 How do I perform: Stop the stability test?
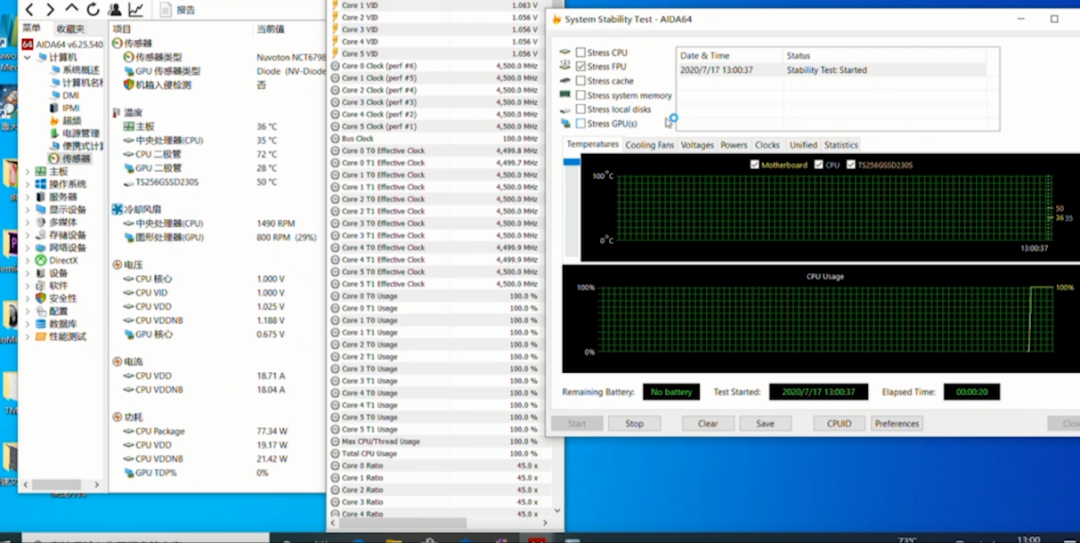pos(634,424)
